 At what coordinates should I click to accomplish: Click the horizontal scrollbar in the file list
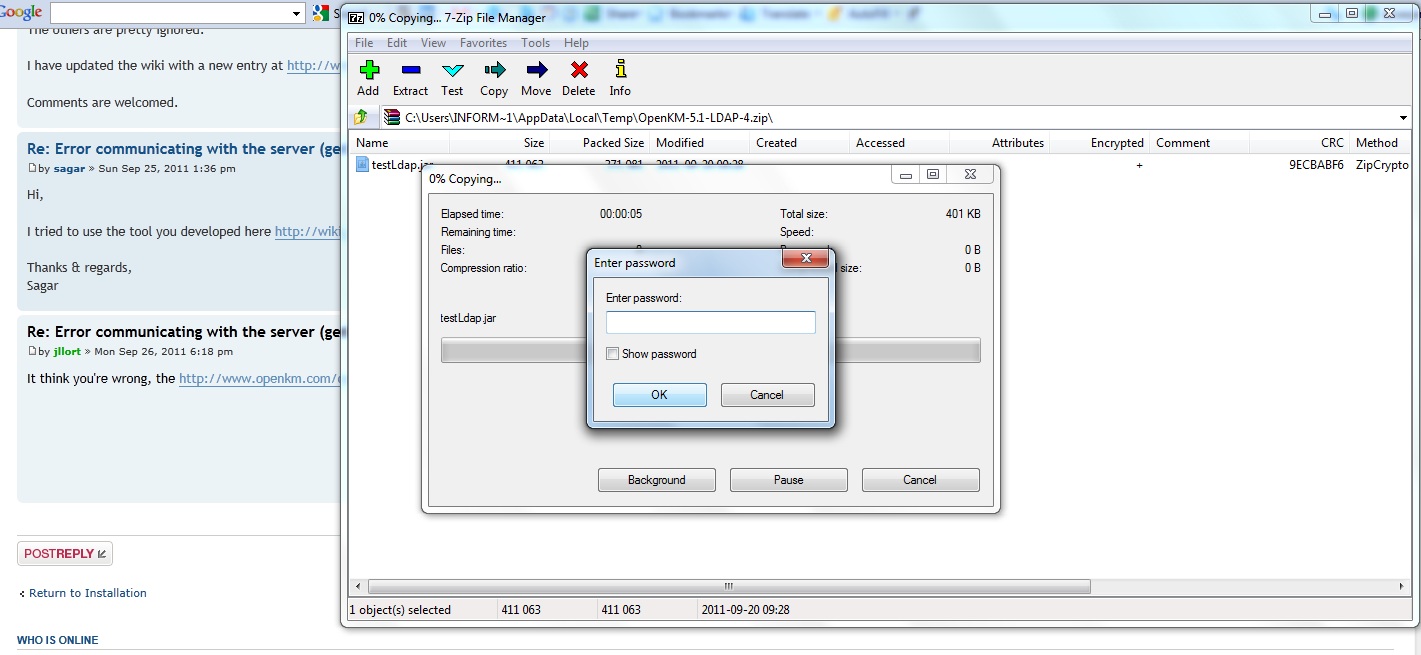click(x=728, y=587)
